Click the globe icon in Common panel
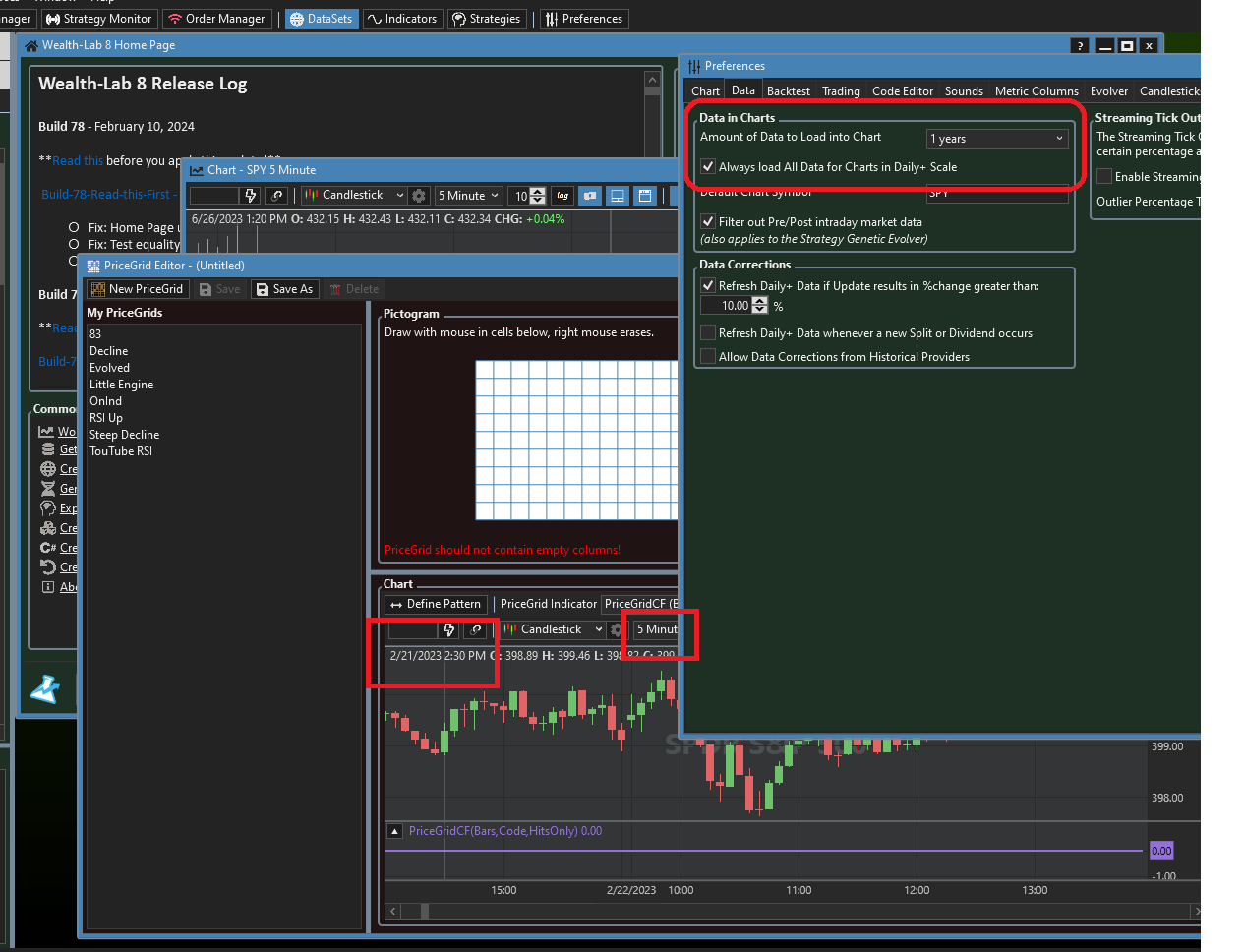This screenshot has height=952, width=1243. coord(48,469)
